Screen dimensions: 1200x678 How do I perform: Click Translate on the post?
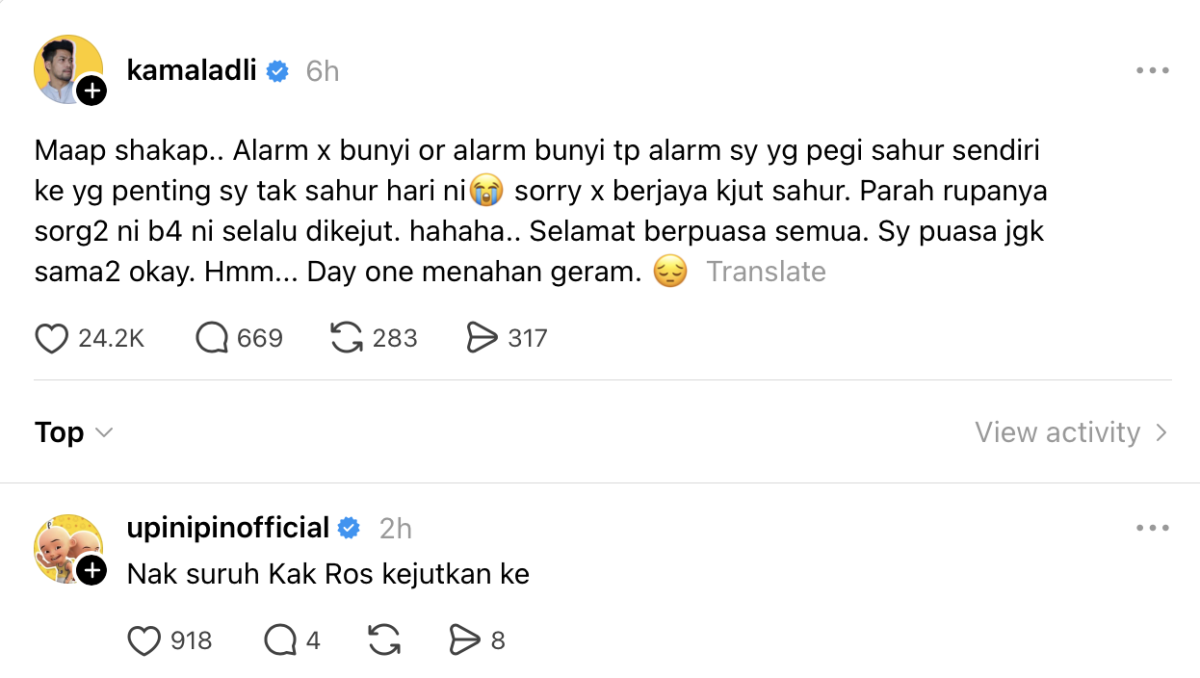(x=766, y=272)
